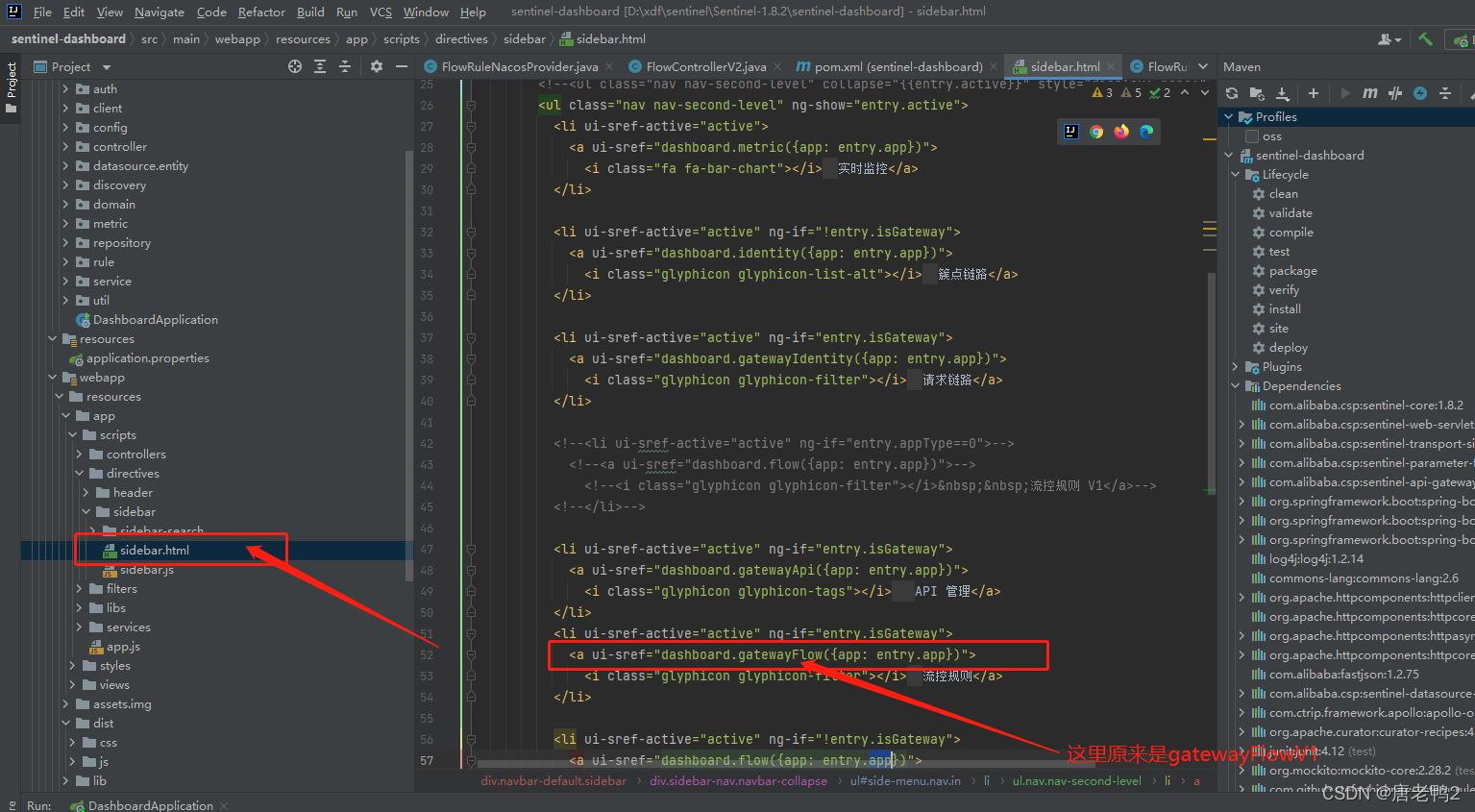The image size is (1475, 812).
Task: Select log4j:log4j:1.2.14 dependency
Action: tap(1315, 559)
